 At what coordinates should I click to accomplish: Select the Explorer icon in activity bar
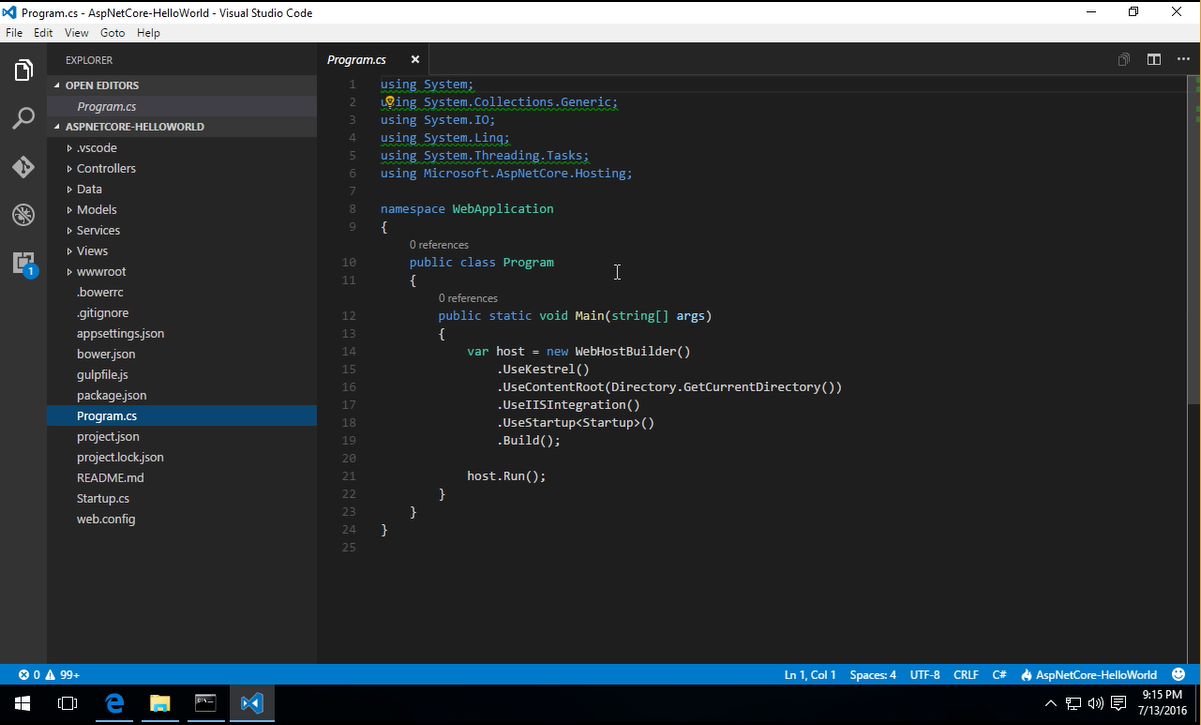coord(22,70)
